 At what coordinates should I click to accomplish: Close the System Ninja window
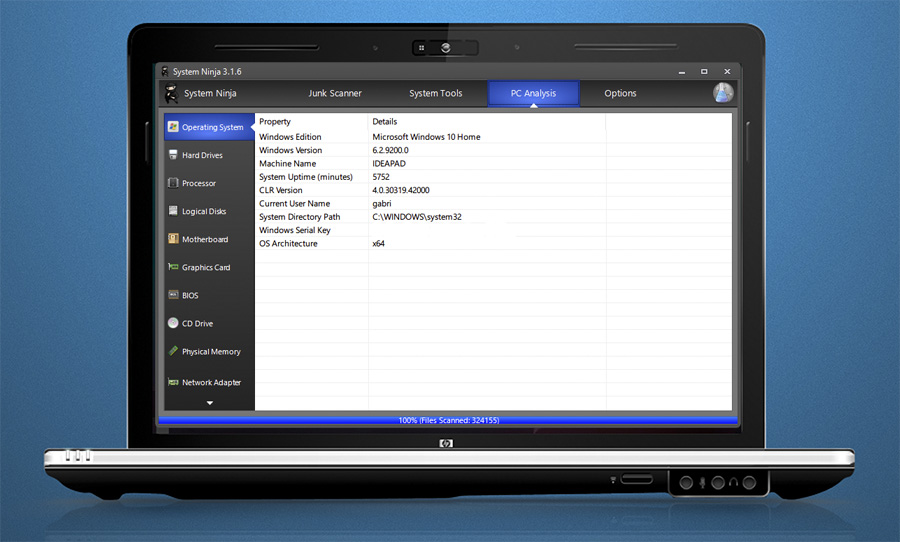pyautogui.click(x=727, y=72)
